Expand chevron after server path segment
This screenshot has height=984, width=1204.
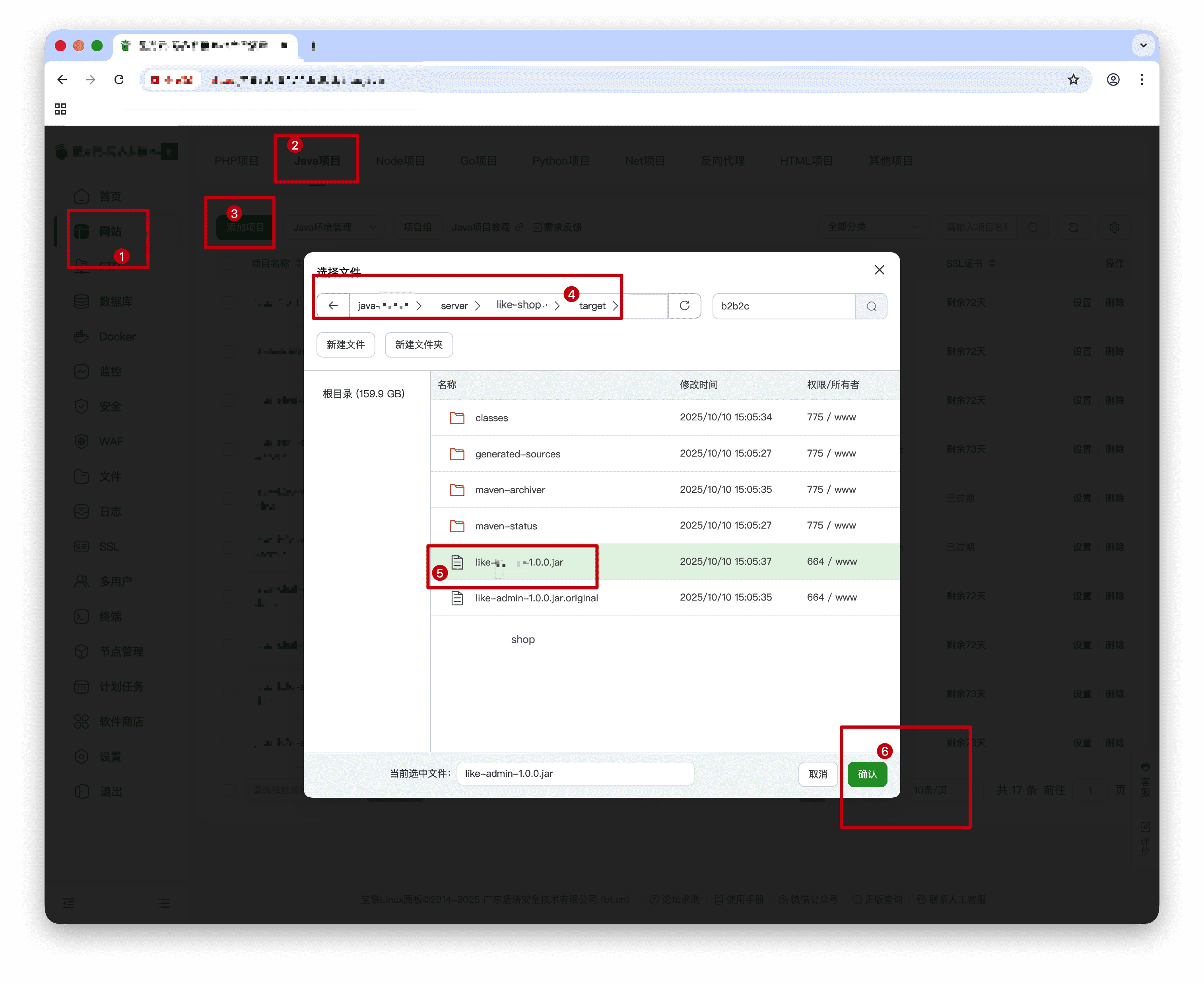tap(478, 305)
